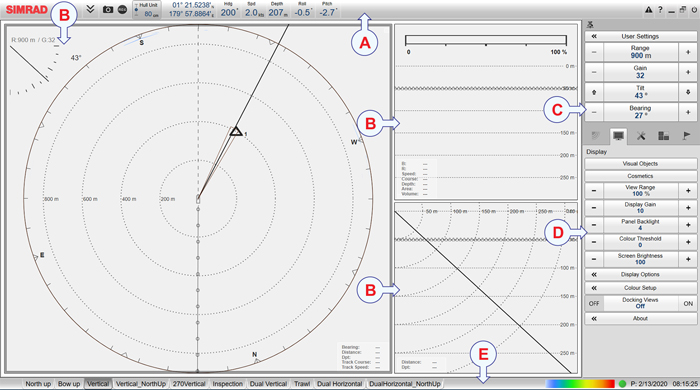This screenshot has width=700, height=390.
Task: Raise Tilt with the up arrow
Action: 594,92
